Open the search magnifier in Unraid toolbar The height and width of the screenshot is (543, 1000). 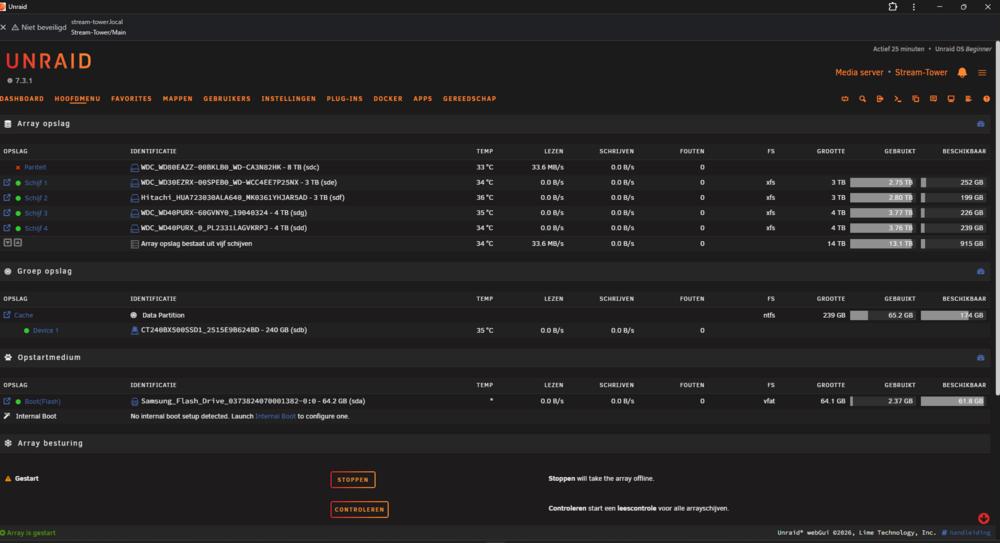point(862,99)
